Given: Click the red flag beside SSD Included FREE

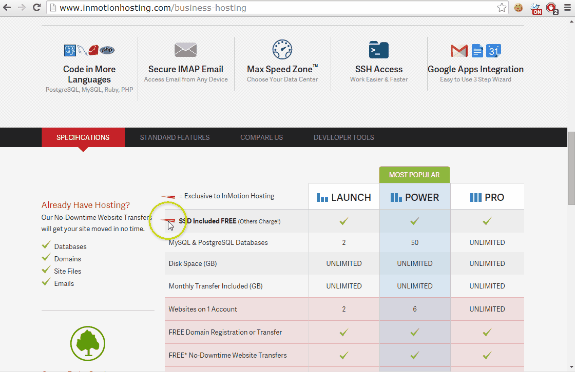Looking at the screenshot, I should click(168, 220).
